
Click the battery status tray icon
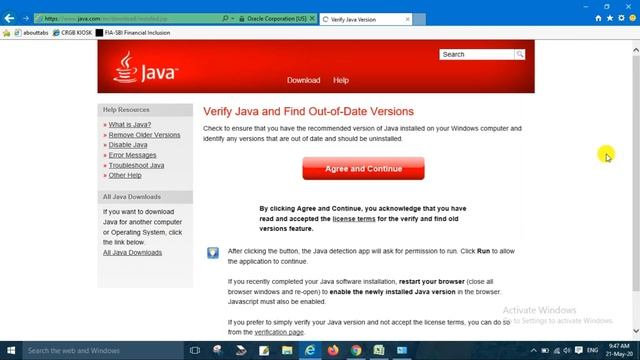pos(545,351)
